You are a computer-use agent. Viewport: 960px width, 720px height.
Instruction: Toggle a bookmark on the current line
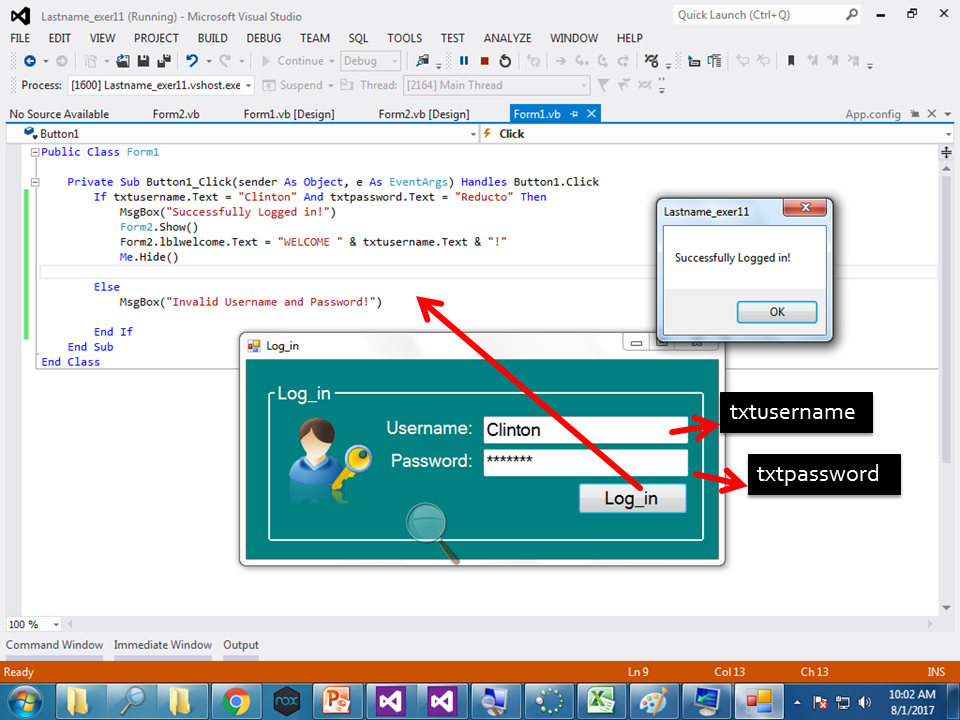[x=790, y=61]
